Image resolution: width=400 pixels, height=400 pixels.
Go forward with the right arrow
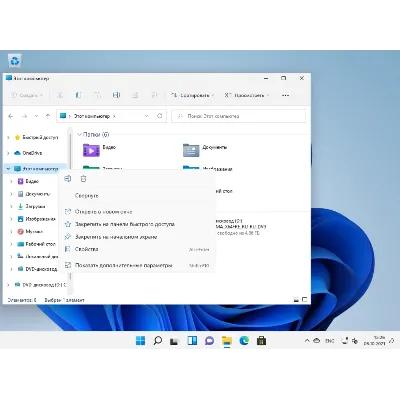point(24,116)
